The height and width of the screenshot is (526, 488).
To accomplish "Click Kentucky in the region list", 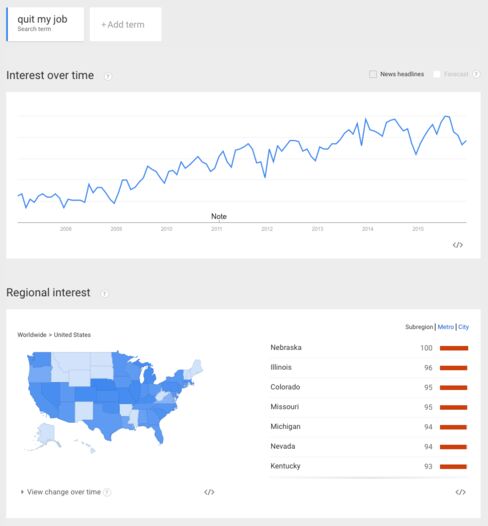I will point(285,466).
